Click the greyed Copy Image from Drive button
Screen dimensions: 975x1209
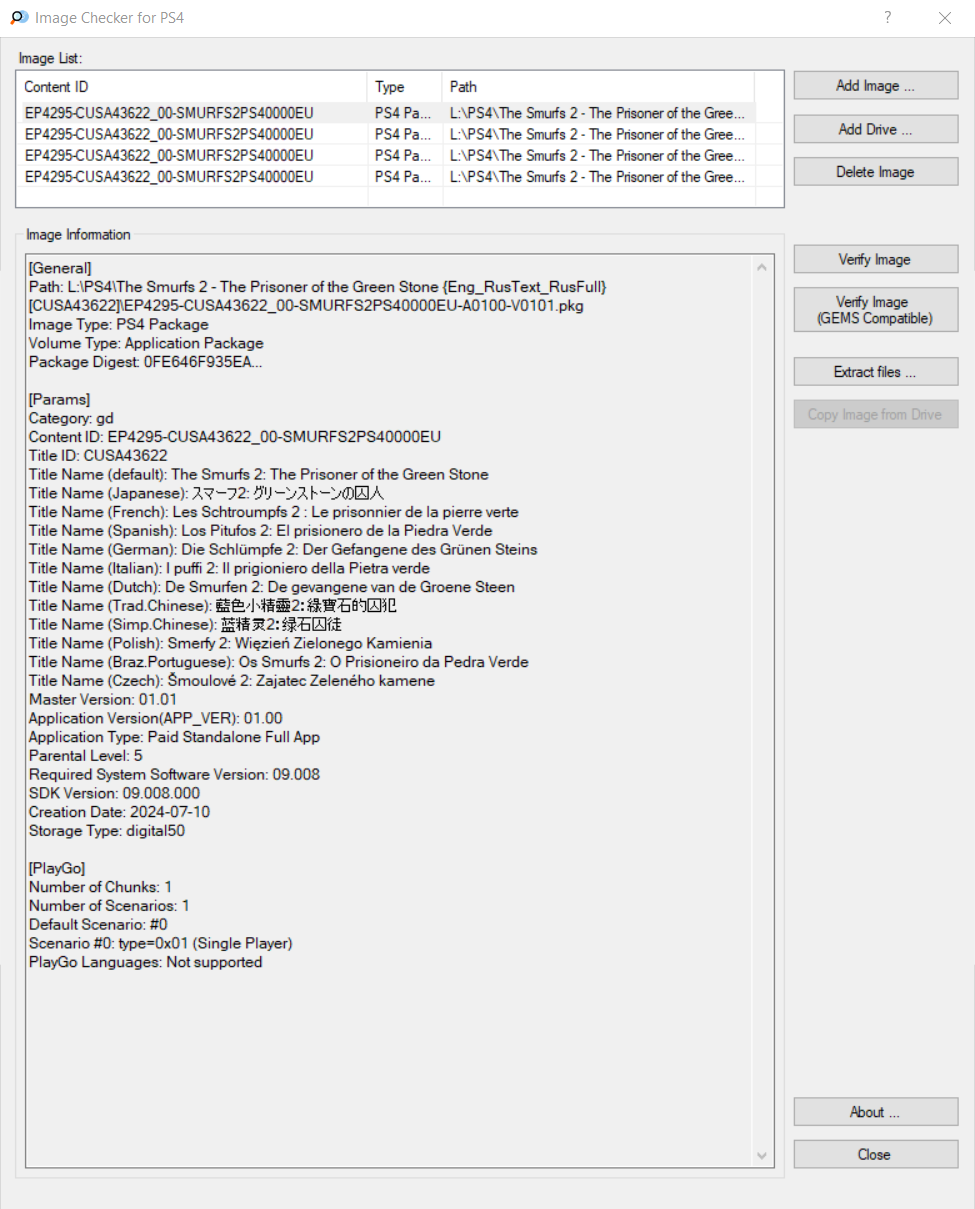click(876, 414)
